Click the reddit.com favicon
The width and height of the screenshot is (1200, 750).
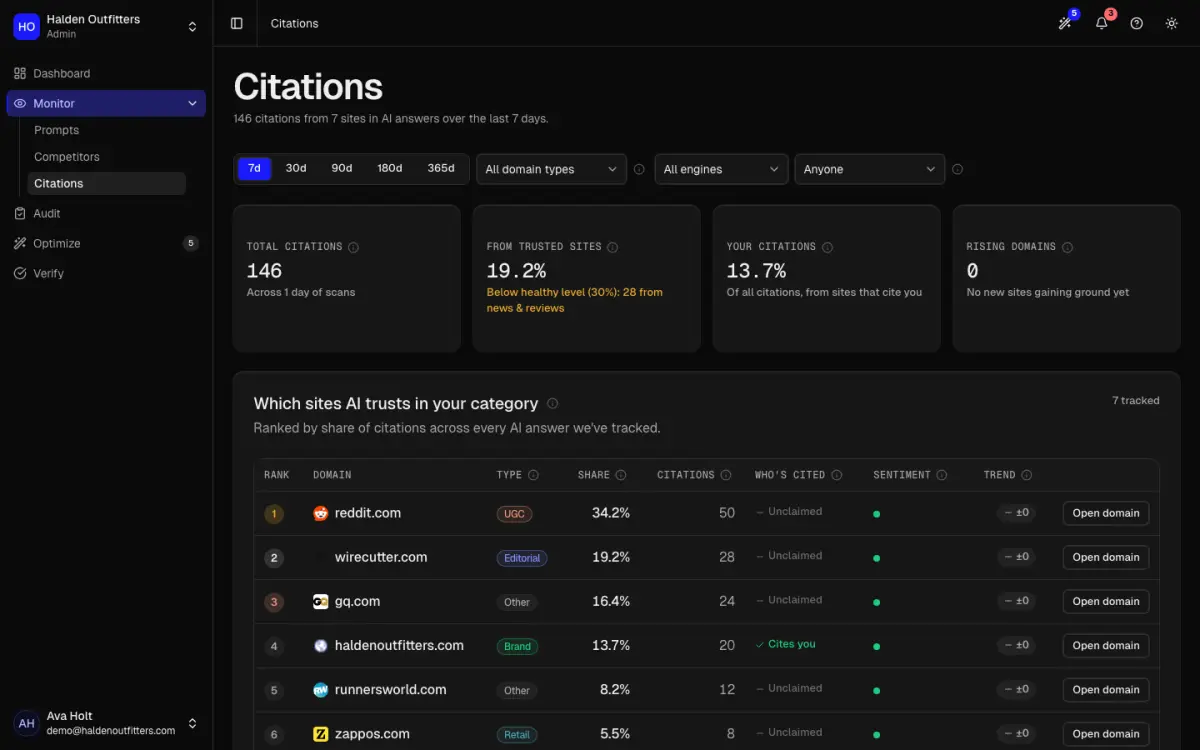pos(320,513)
